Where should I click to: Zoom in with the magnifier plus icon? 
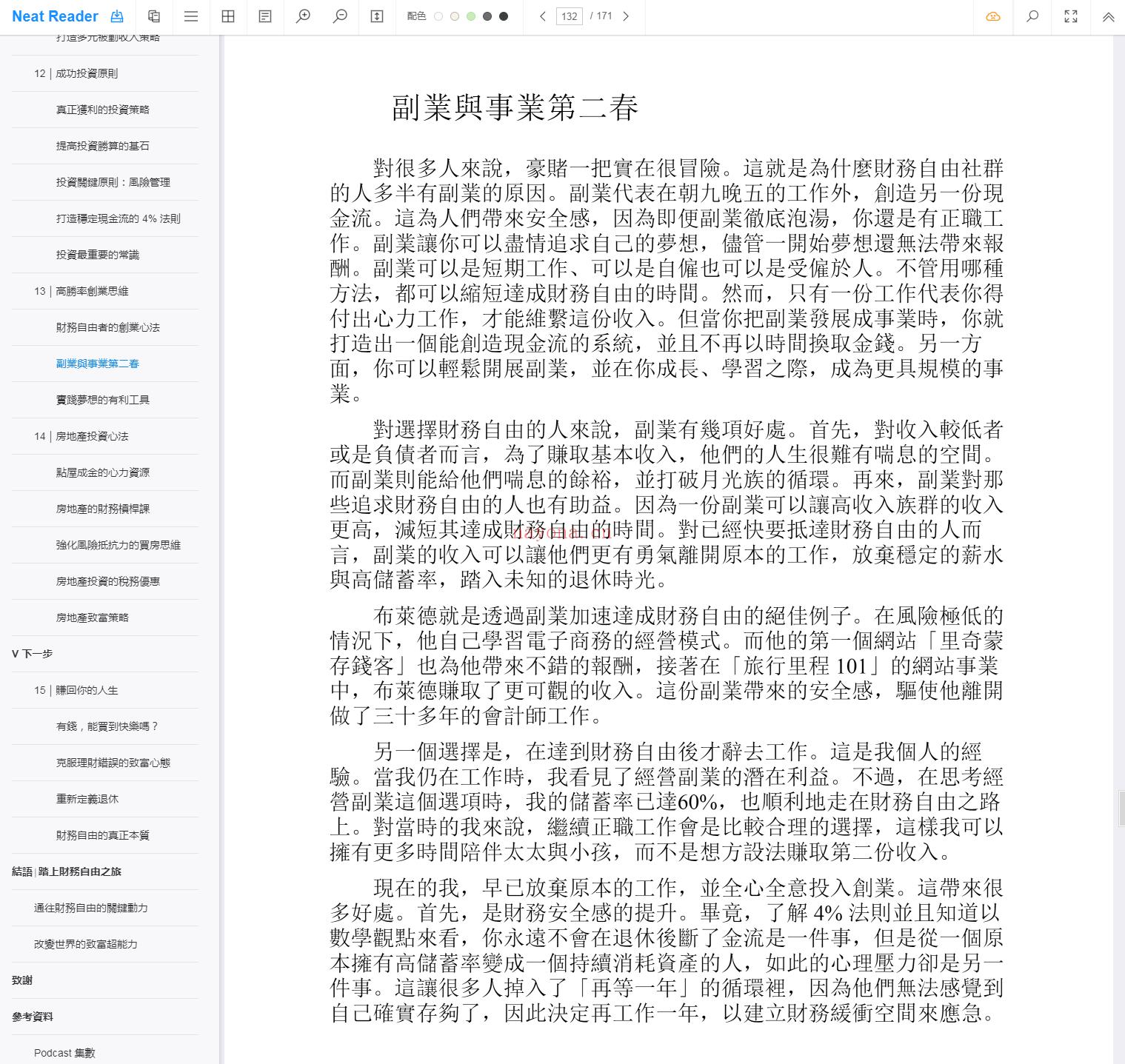tap(303, 16)
